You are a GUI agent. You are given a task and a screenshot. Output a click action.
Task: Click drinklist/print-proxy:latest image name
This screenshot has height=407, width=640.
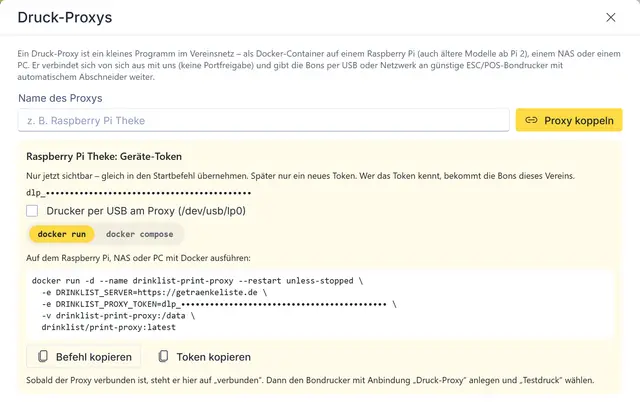click(109, 327)
